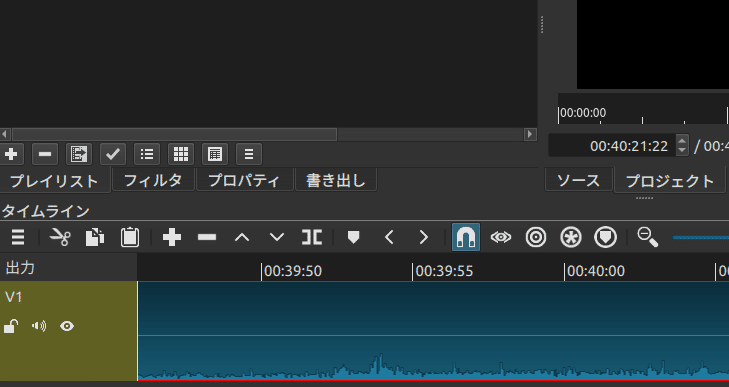Create a timeline marker
Image resolution: width=729 pixels, height=387 pixels.
coord(354,237)
